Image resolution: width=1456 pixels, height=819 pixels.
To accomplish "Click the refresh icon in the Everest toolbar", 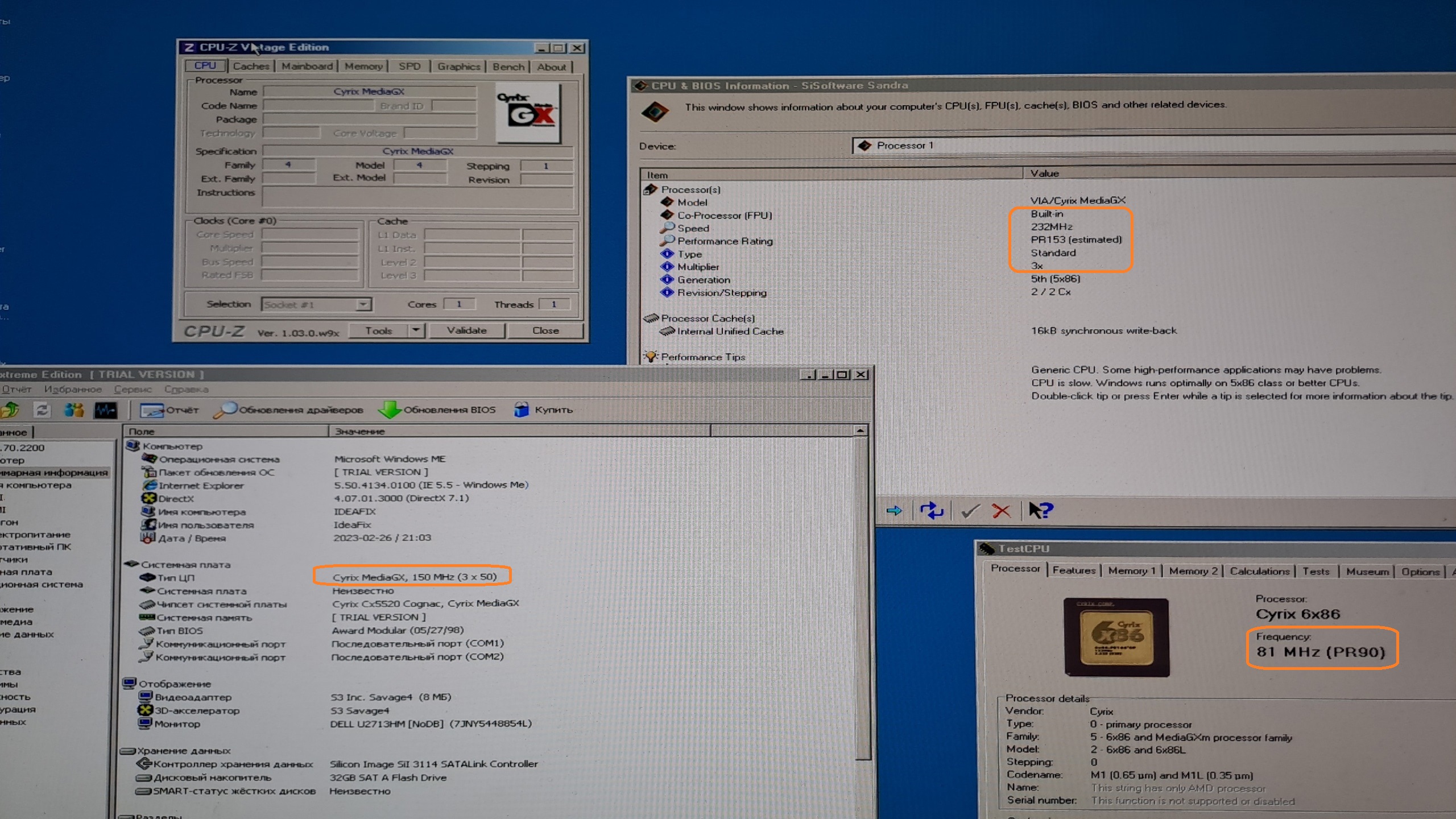I will click(42, 409).
